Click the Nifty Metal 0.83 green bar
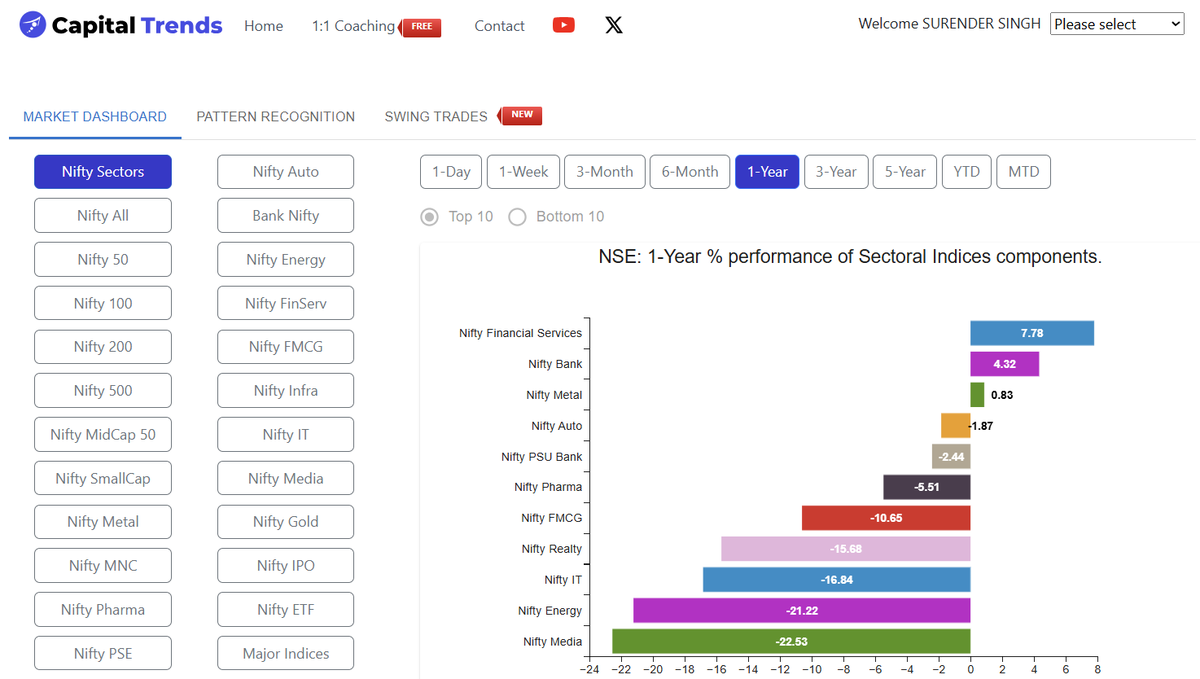The width and height of the screenshot is (1200, 679). (977, 395)
